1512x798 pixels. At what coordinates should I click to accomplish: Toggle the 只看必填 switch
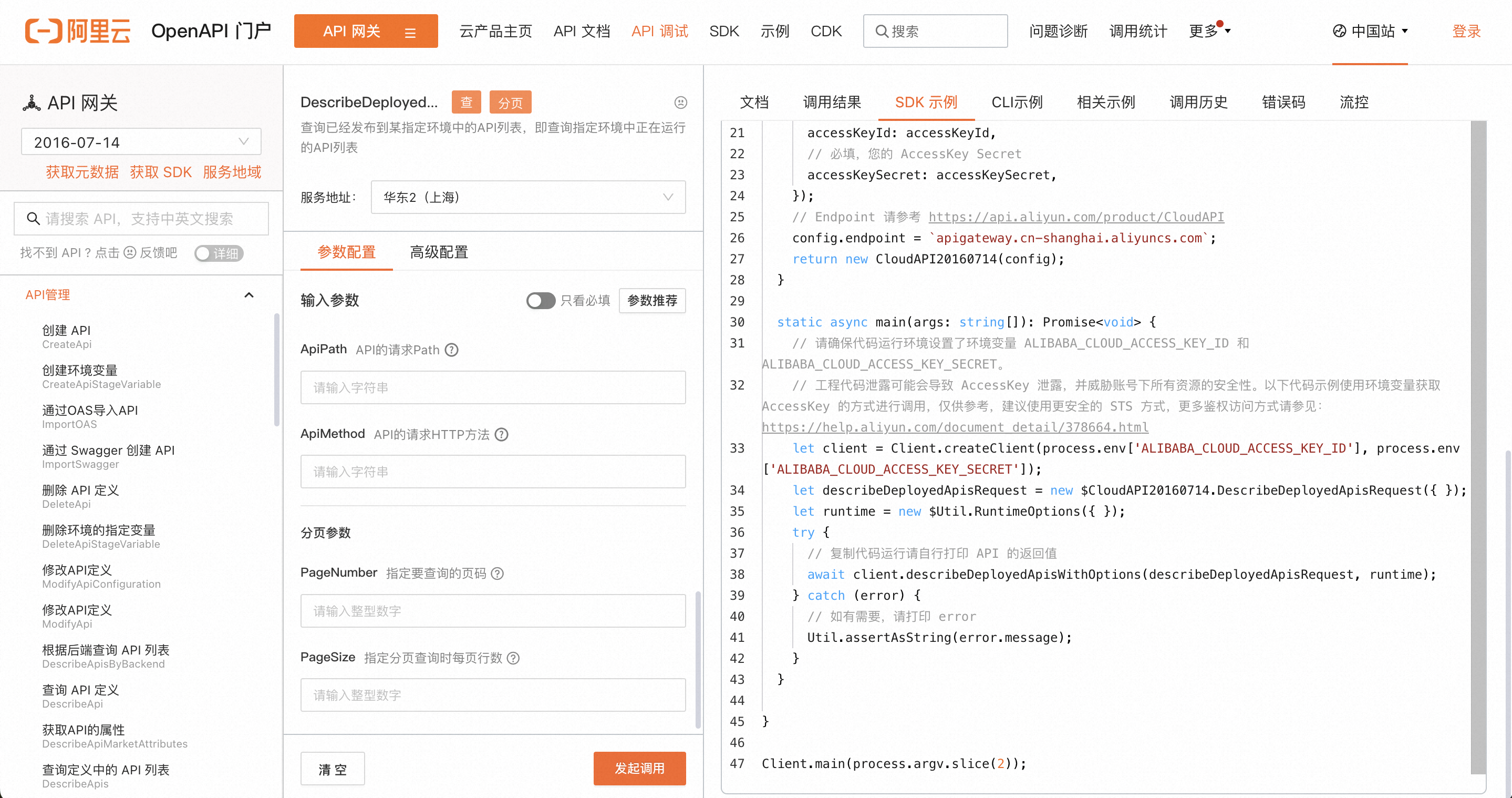click(x=540, y=301)
